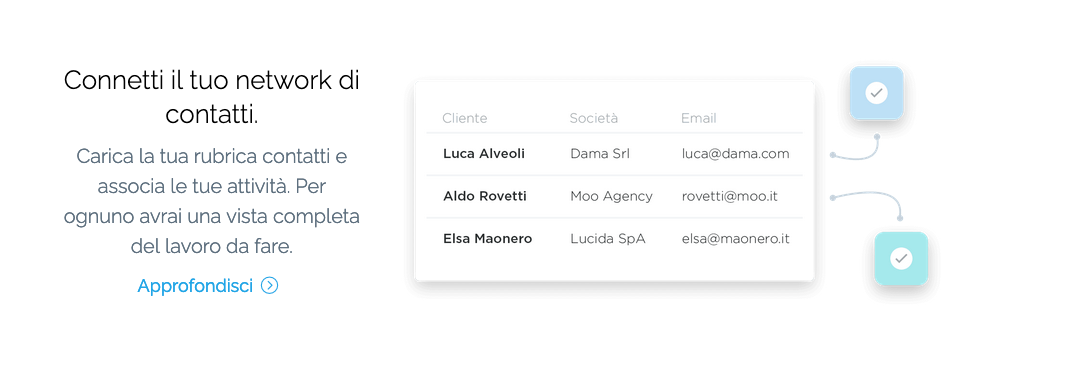The width and height of the screenshot is (1072, 392).
Task: Click the paragraph starting with Carica la tua rubrica
Action: 211,200
